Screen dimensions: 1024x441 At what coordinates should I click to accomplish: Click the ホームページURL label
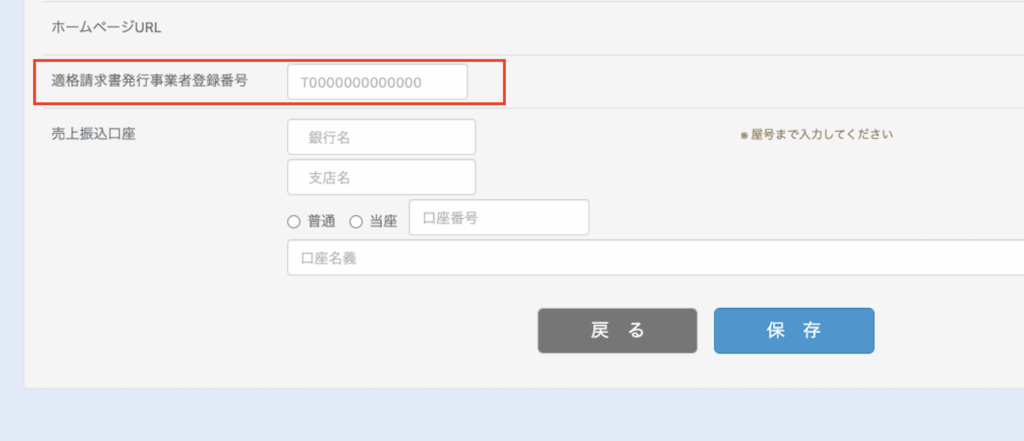click(106, 28)
